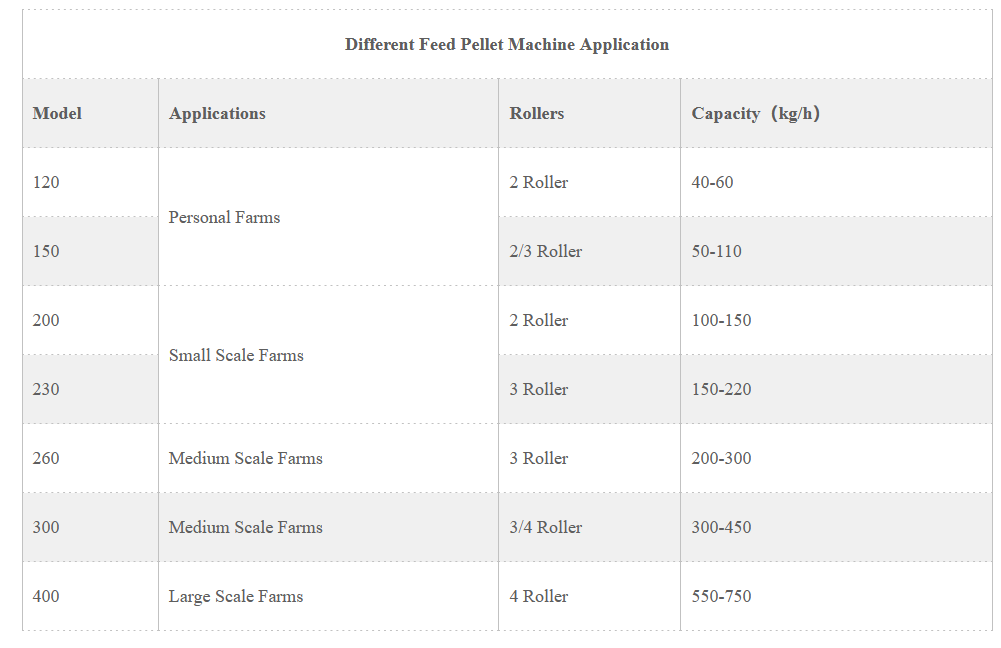
Task: Click the table title 'Different Feed Pellet Machine Application'
Action: coord(507,44)
